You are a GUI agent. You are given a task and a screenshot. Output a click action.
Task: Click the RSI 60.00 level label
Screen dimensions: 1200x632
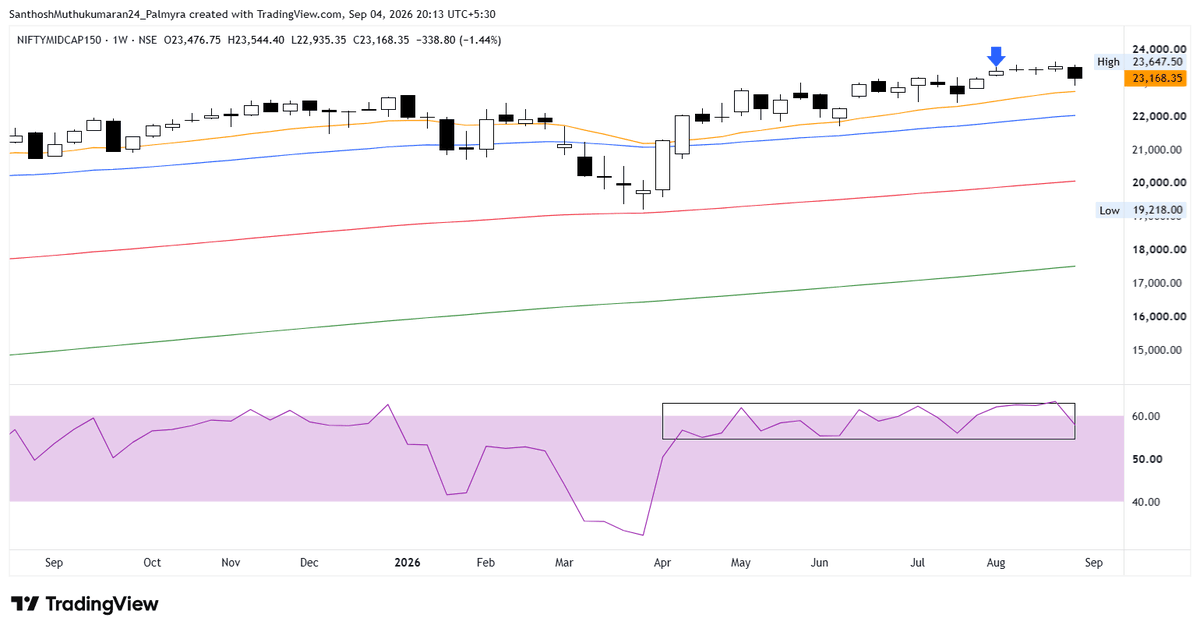(x=1145, y=416)
